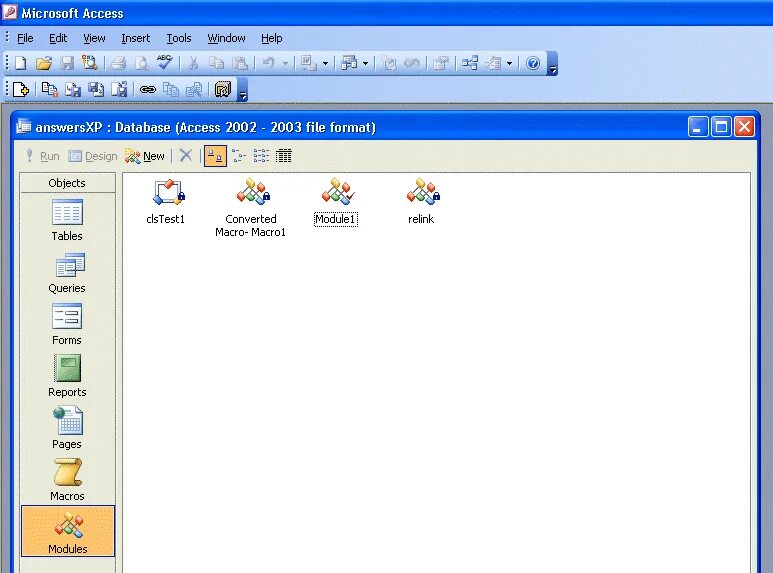Click the New Object icon beside Relationships

pyautogui.click(x=493, y=63)
